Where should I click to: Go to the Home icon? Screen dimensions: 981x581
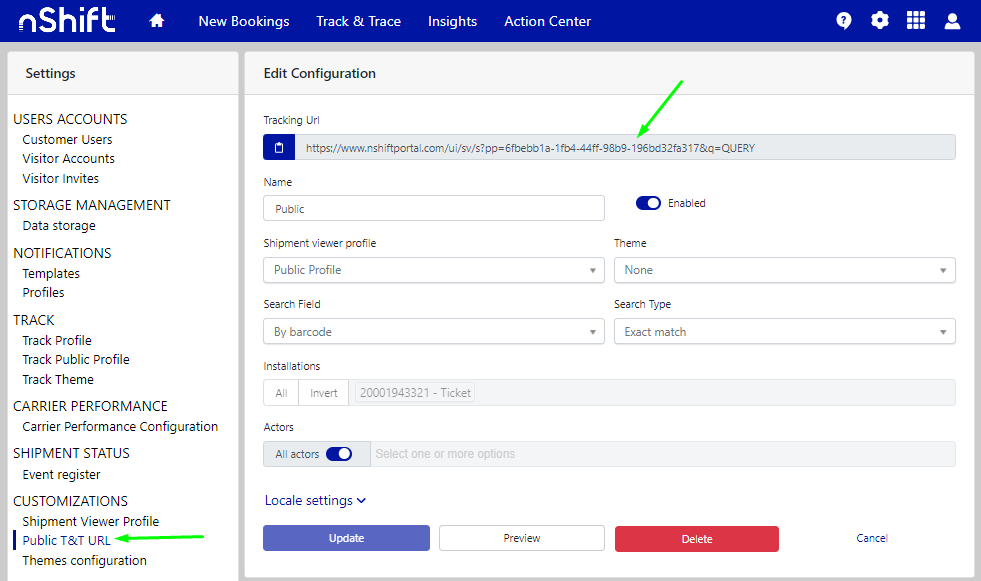[156, 21]
